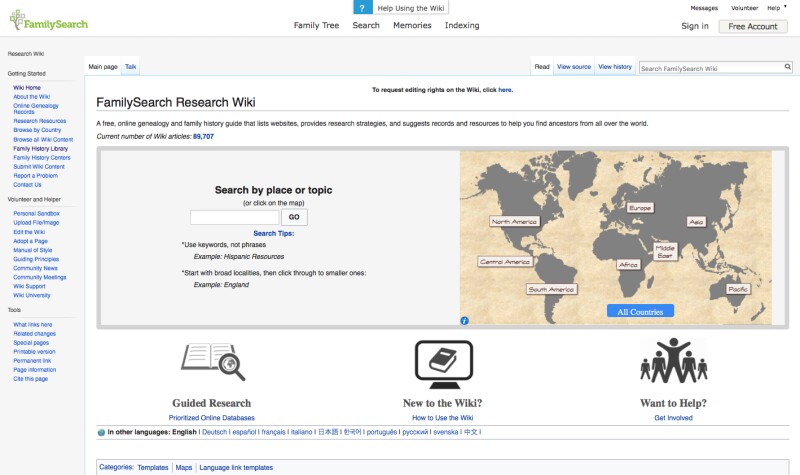Open the Templates category link
Screen dimensions: 800x475
[153, 467]
